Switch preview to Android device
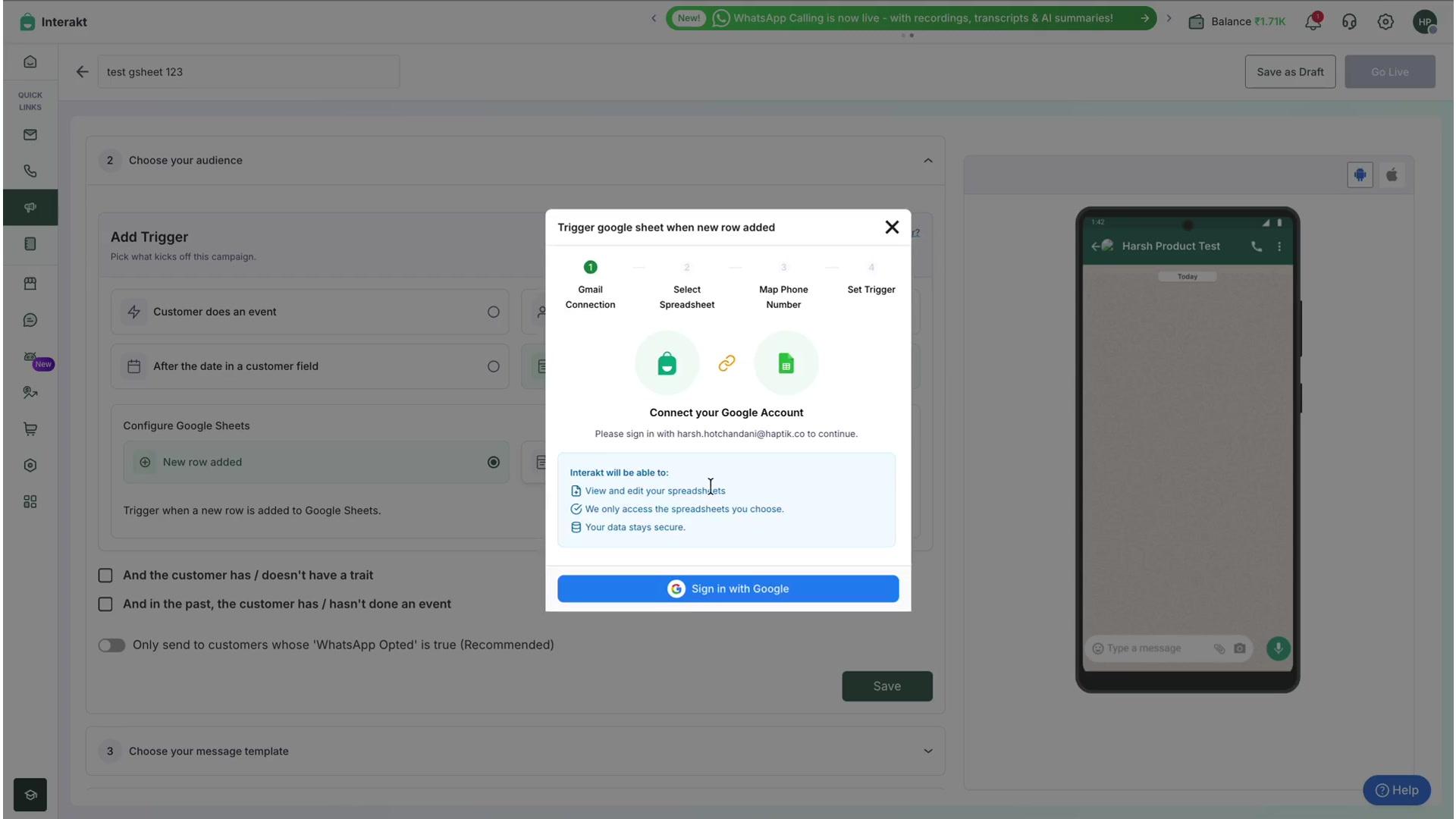1456x819 pixels. pyautogui.click(x=1360, y=175)
